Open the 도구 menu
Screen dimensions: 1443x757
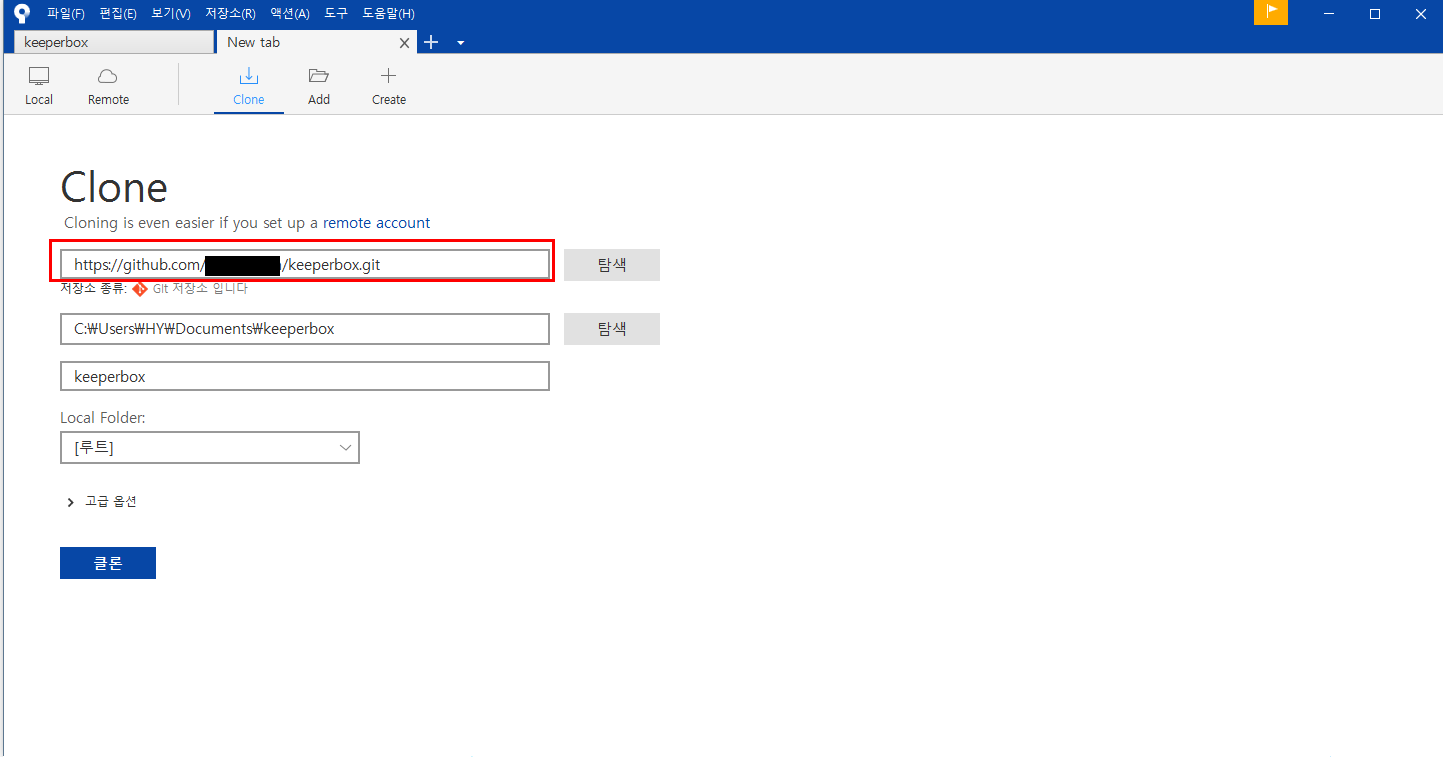click(x=336, y=14)
